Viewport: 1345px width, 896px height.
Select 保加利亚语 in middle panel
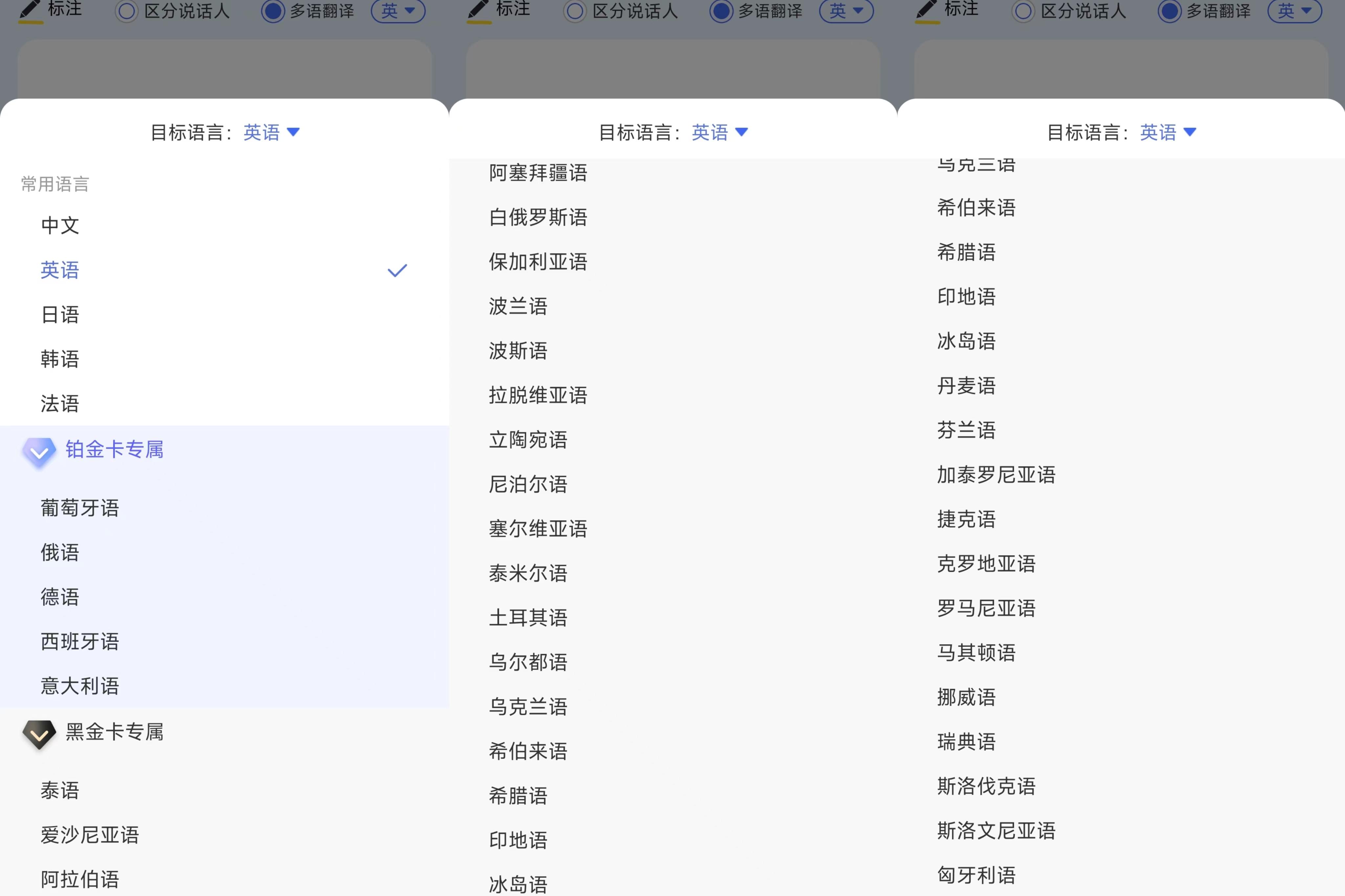click(538, 262)
